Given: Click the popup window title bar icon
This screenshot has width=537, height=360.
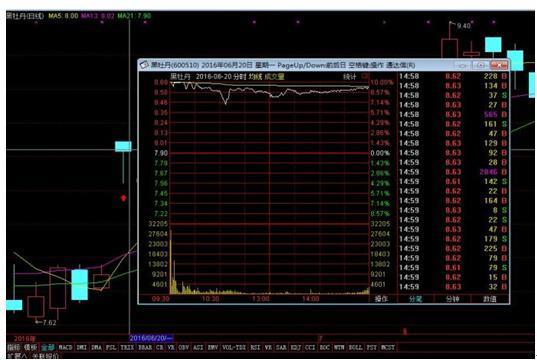Looking at the screenshot, I should pyautogui.click(x=144, y=65).
